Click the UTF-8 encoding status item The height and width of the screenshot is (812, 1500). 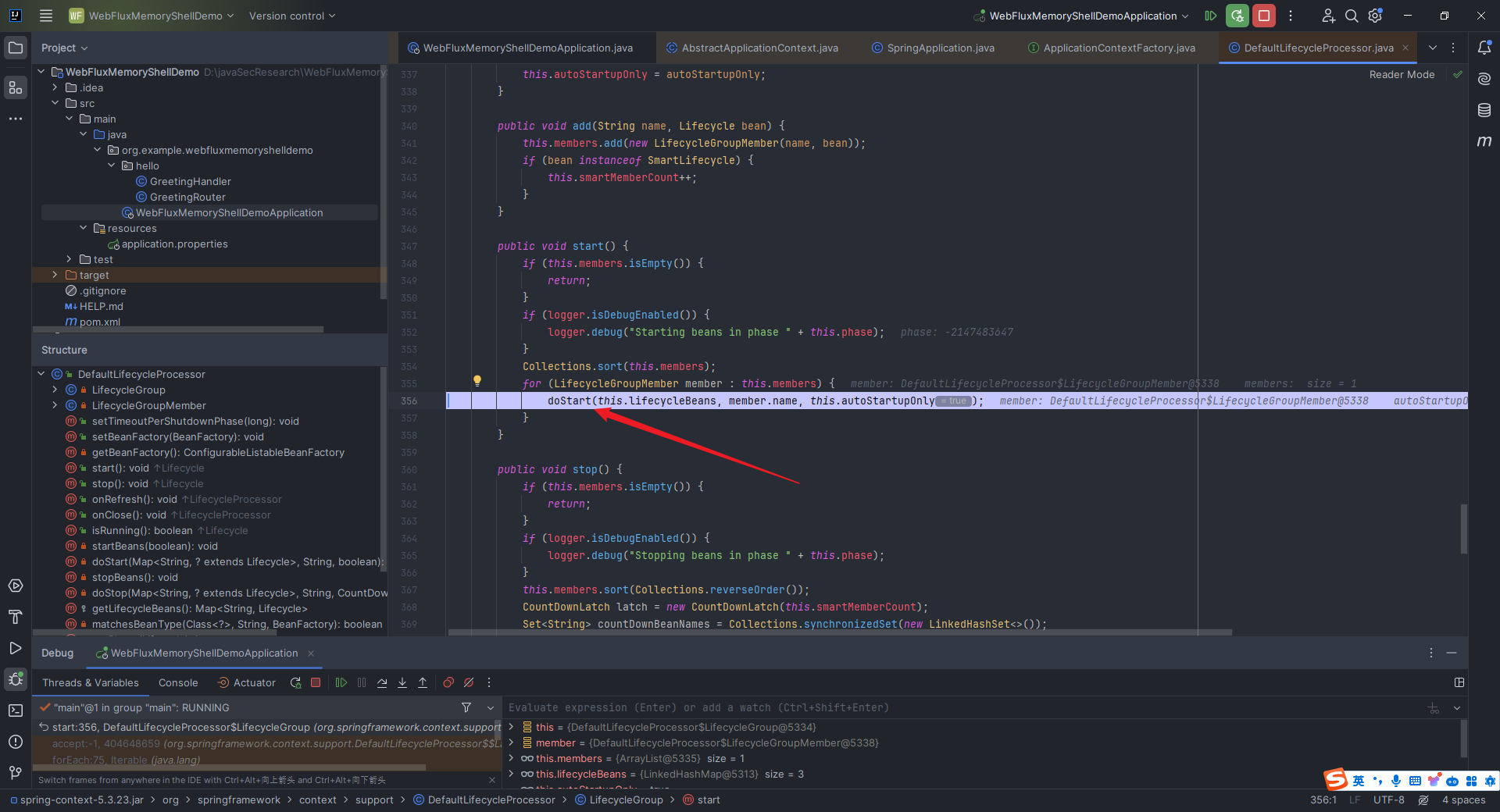(1389, 800)
